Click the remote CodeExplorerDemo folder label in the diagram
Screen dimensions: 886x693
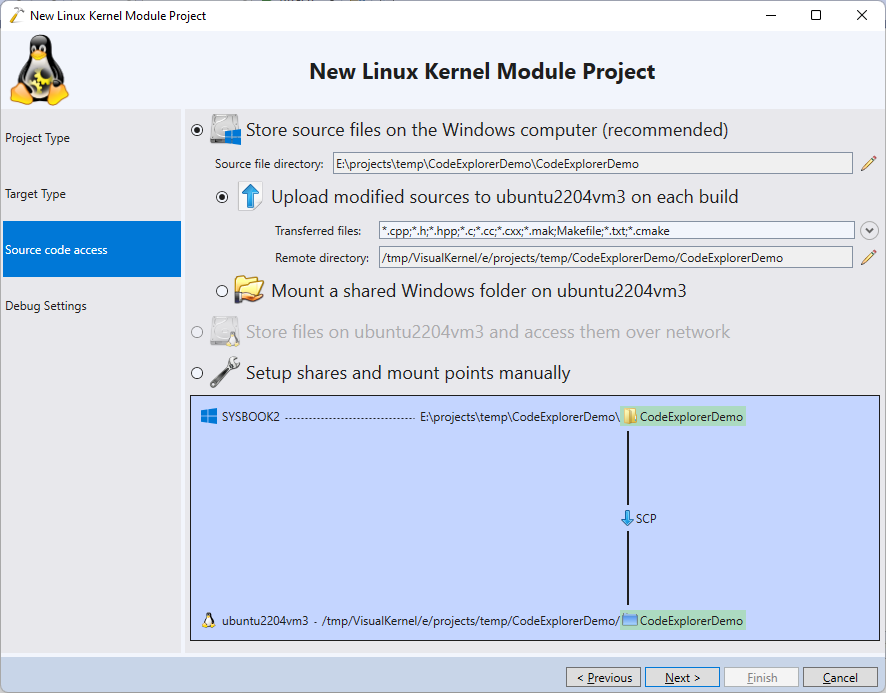691,620
